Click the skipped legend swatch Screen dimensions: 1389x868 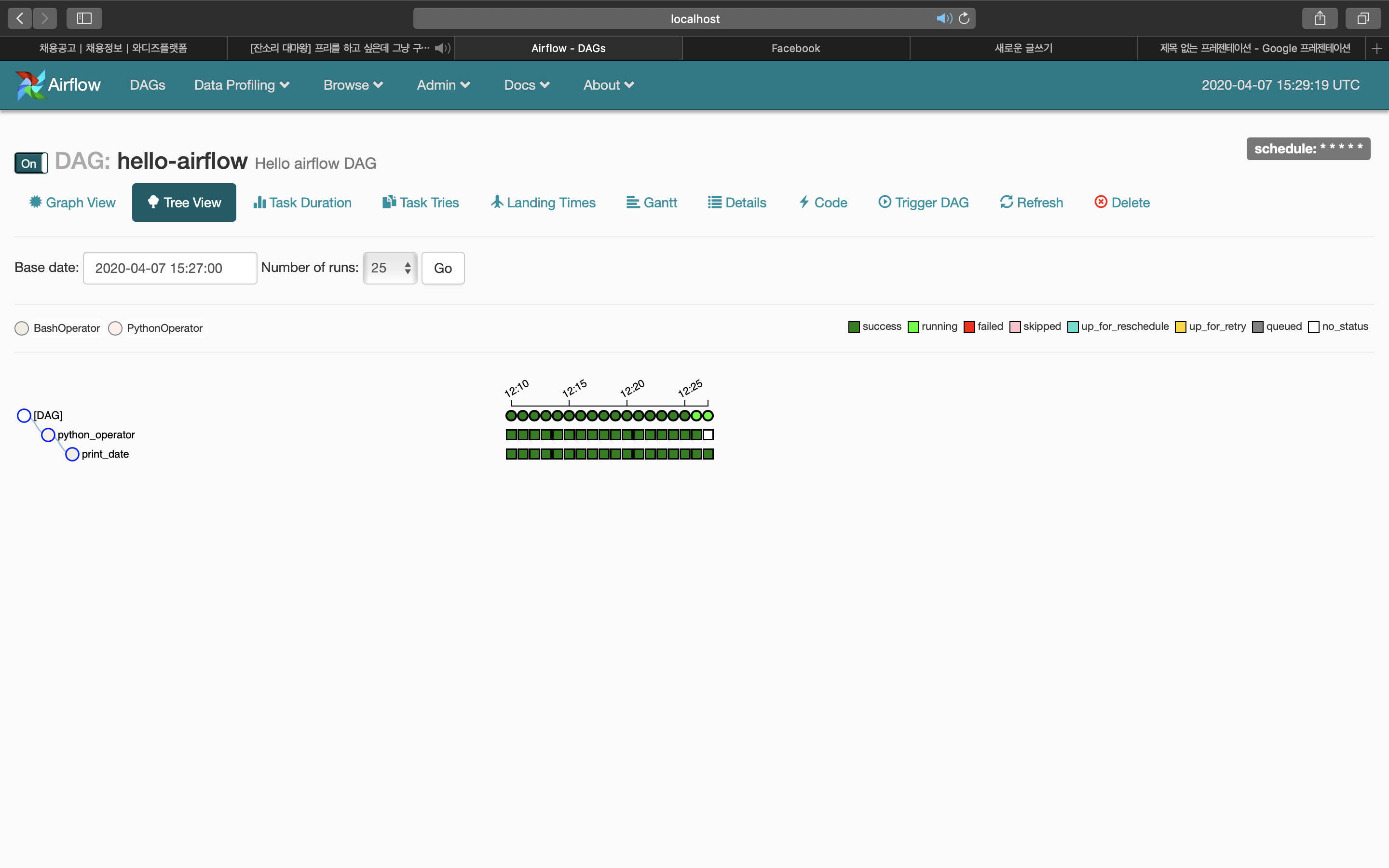coord(1015,327)
